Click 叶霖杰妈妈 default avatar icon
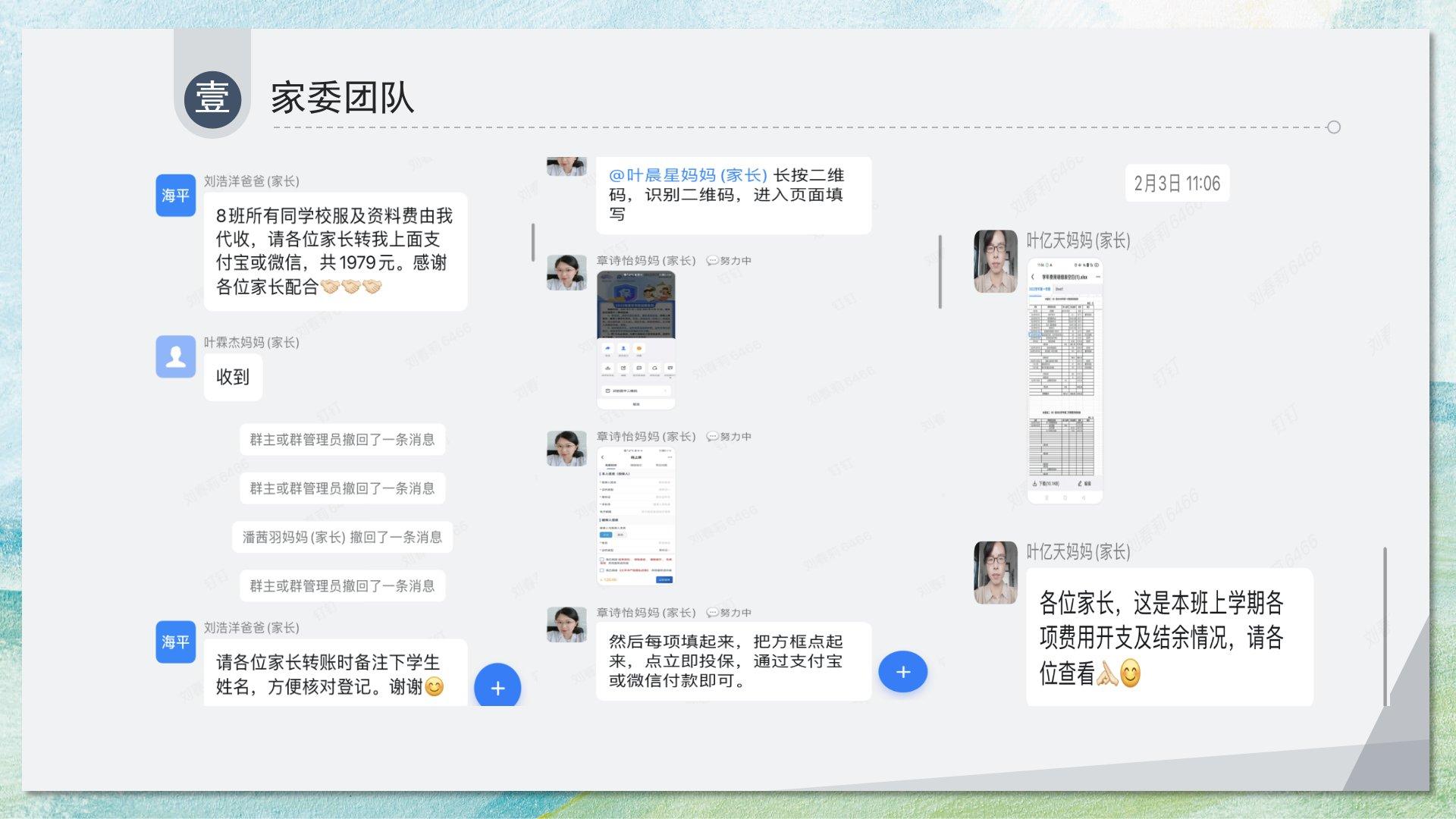The height and width of the screenshot is (819, 1456). [x=175, y=356]
